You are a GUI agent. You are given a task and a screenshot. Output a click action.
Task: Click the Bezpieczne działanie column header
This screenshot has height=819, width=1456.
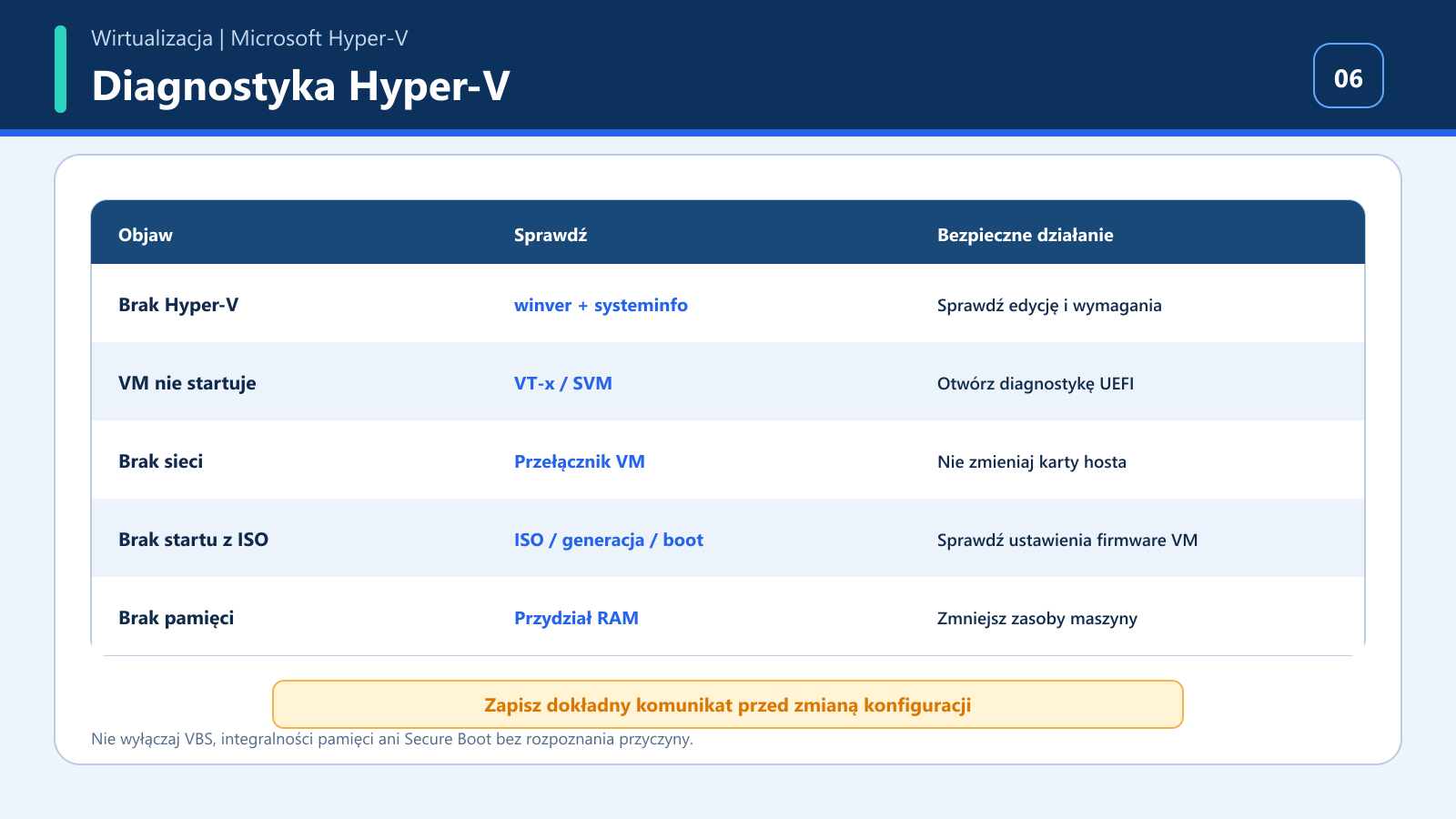coord(1026,235)
